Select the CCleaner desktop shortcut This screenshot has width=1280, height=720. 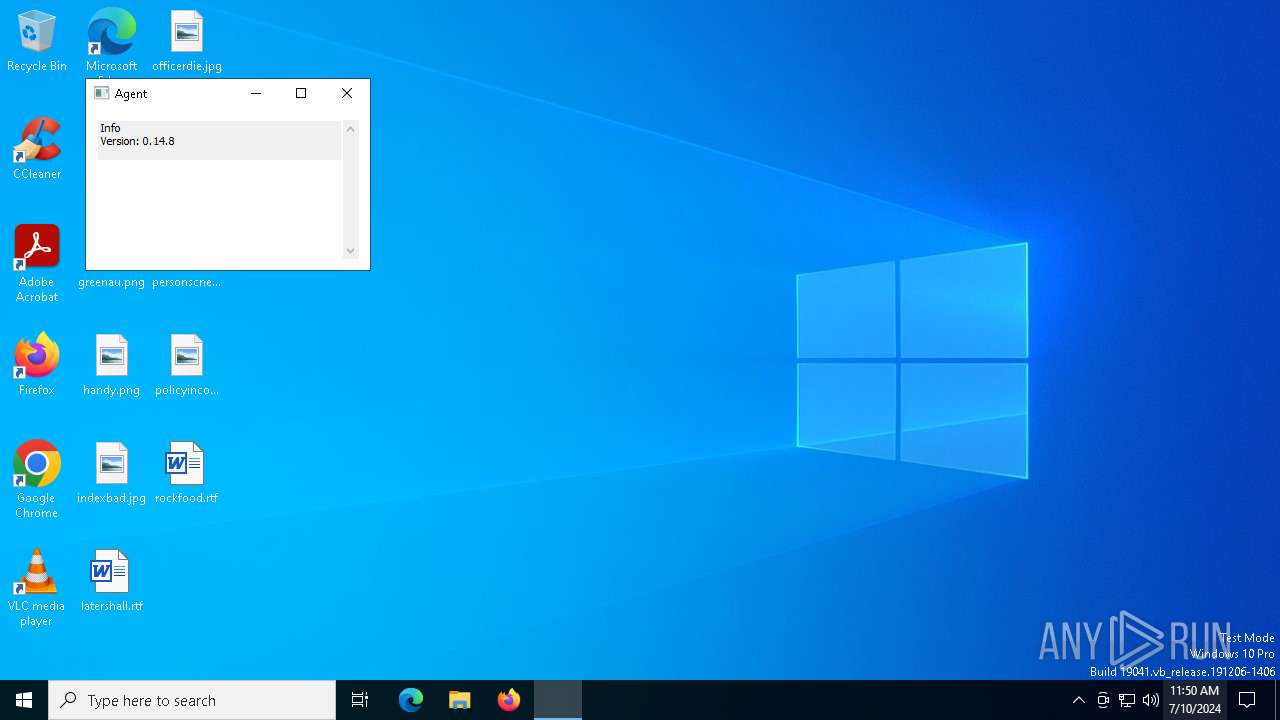pos(37,149)
